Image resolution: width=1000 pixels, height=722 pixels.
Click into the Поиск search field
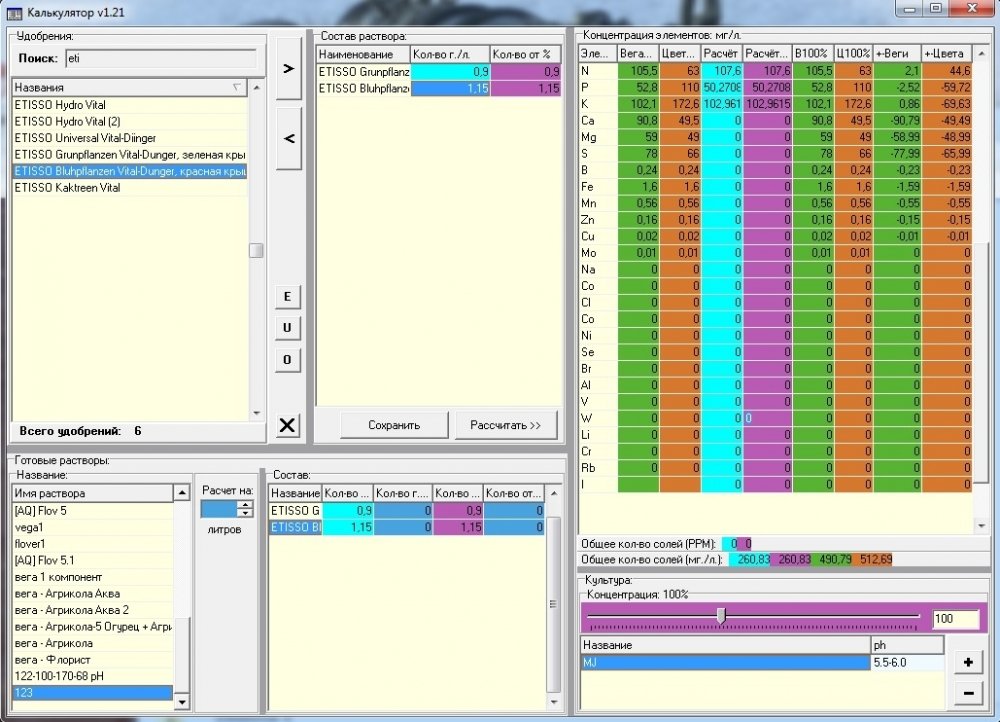161,59
